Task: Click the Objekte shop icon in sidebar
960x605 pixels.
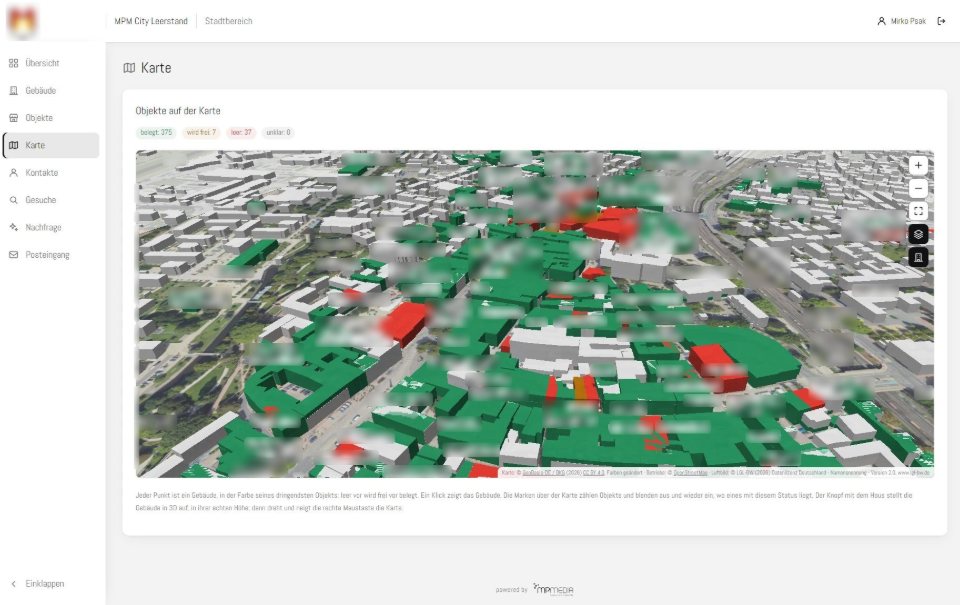Action: click(x=13, y=118)
